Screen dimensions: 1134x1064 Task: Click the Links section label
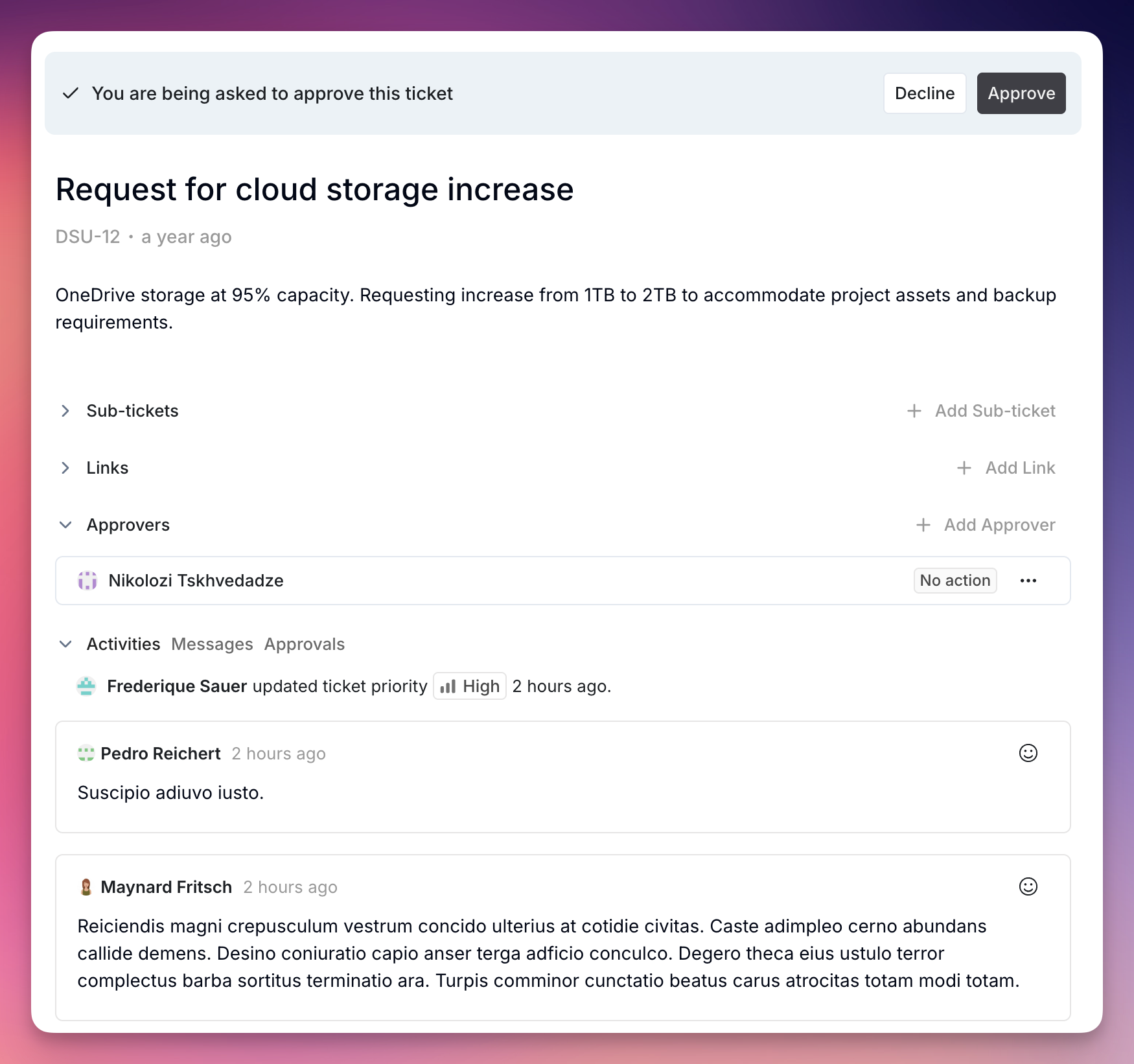tap(108, 468)
